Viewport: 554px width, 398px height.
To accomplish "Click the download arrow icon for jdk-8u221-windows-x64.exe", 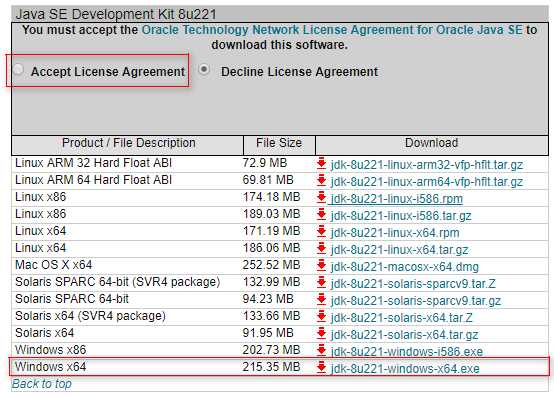I will click(x=321, y=367).
